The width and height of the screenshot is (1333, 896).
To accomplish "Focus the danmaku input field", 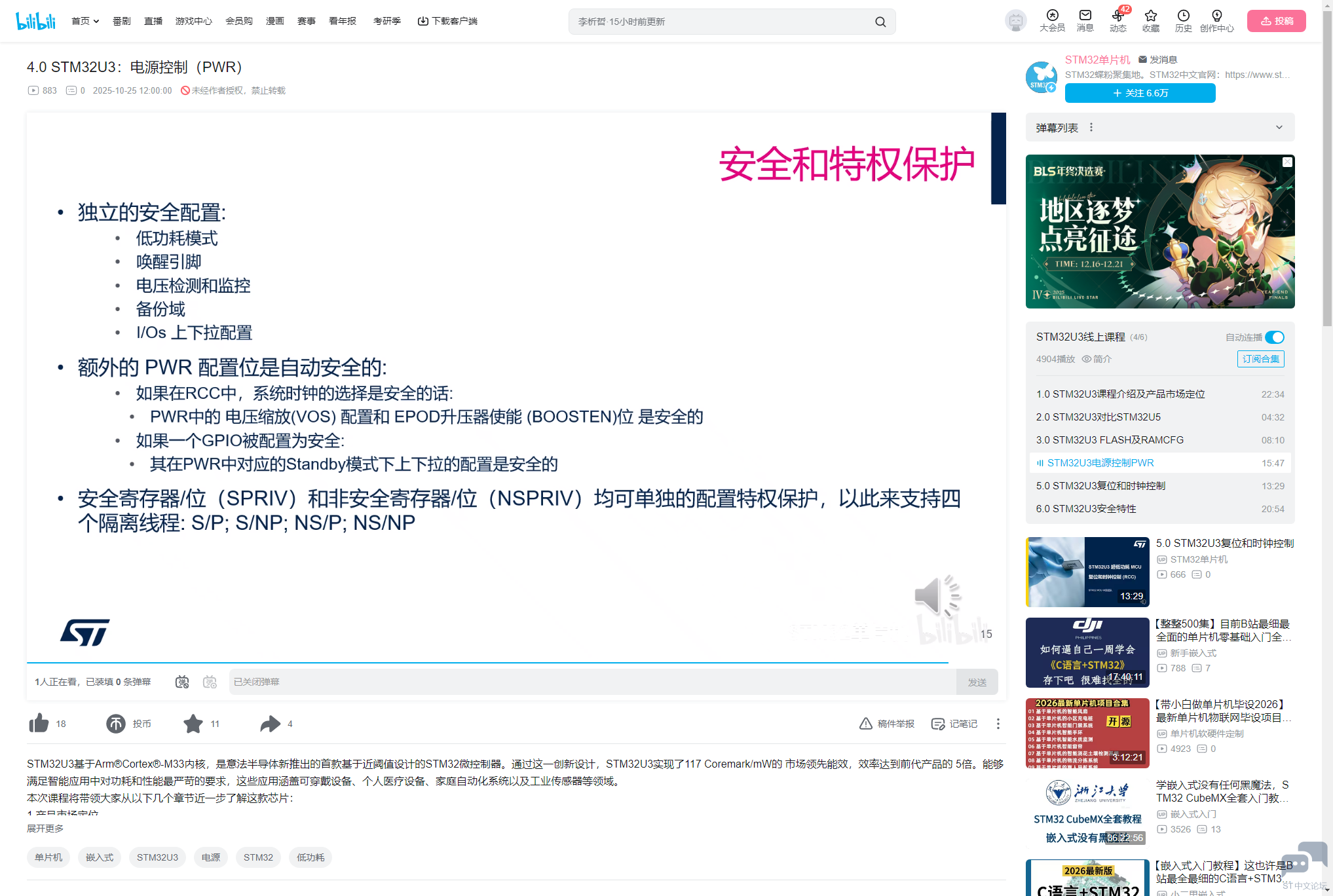I will (592, 682).
